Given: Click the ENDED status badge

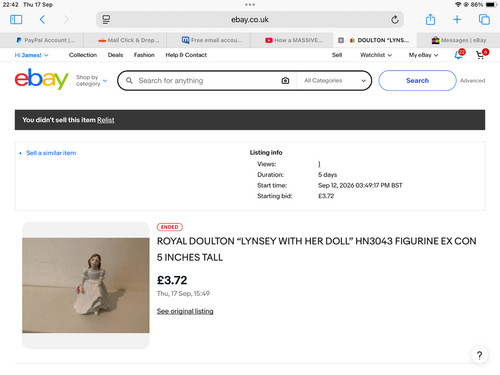Looking at the screenshot, I should point(170,227).
